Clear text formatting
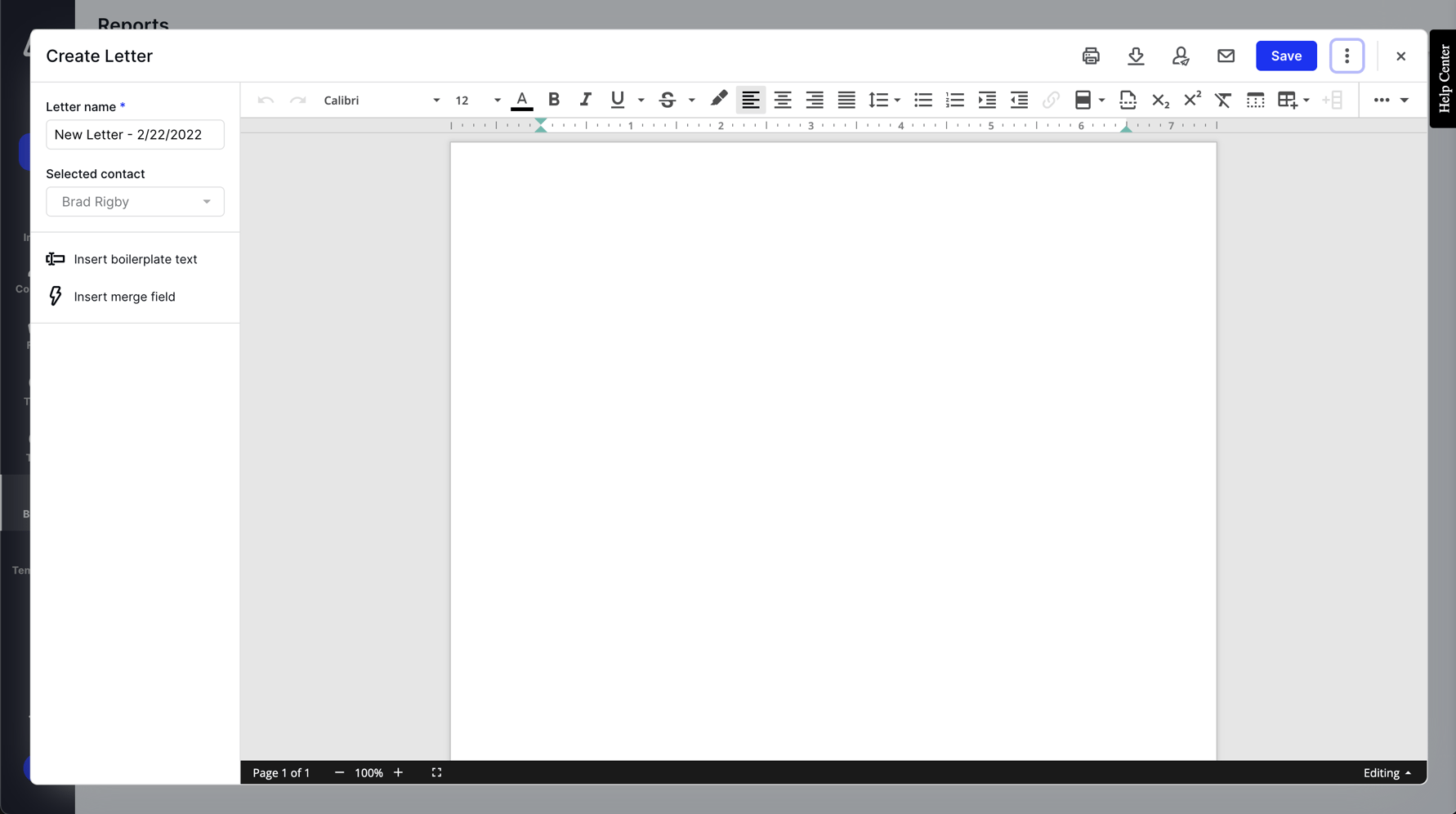 pos(1223,100)
